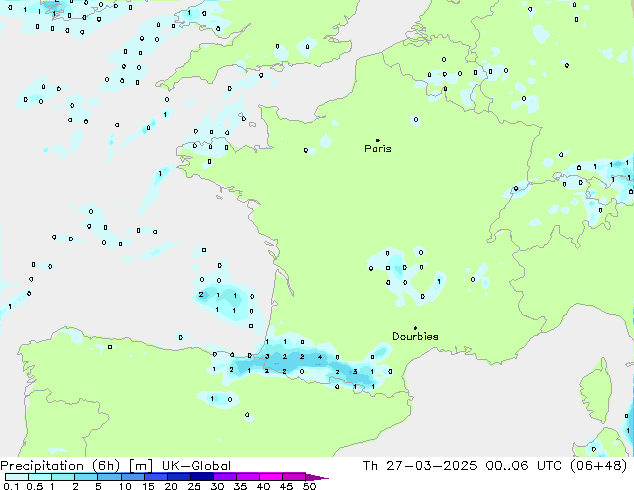The height and width of the screenshot is (490, 634).
Task: Click the legend label '0.5'
Action: pos(35,486)
